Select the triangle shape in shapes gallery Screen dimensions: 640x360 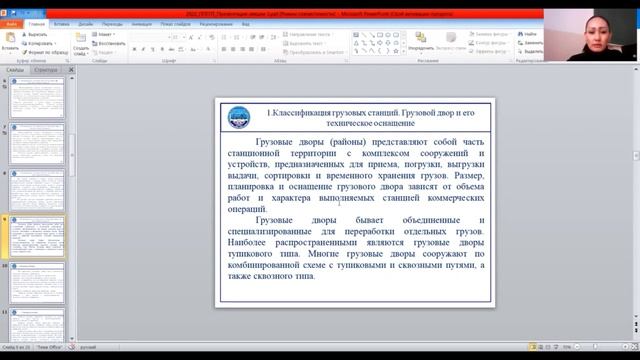click(356, 43)
